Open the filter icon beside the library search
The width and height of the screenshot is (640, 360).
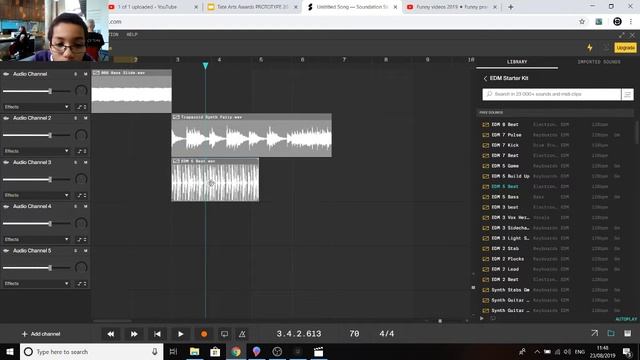click(x=627, y=94)
